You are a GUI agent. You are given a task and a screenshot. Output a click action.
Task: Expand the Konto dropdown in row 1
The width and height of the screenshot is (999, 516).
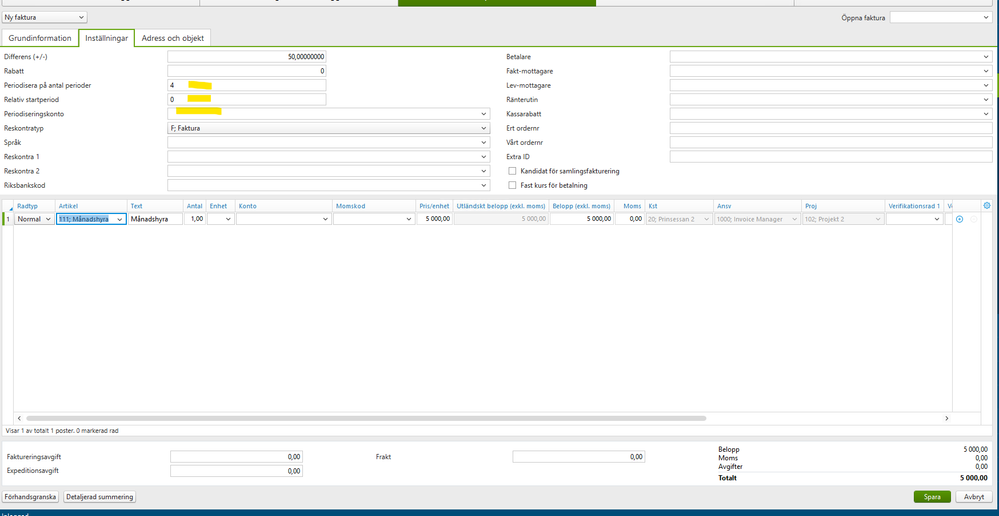[284, 219]
